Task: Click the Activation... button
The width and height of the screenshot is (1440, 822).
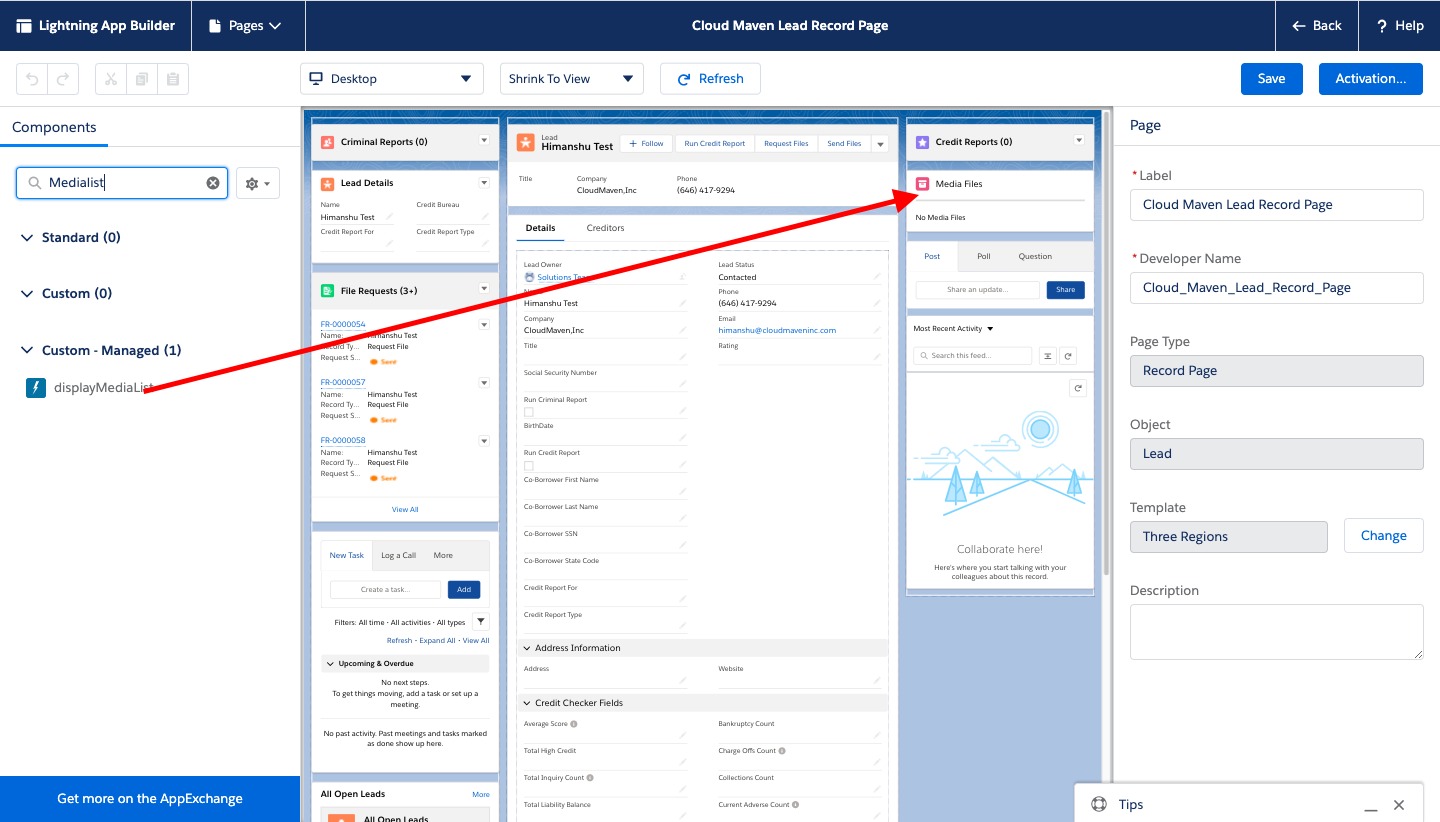Action: [x=1371, y=79]
